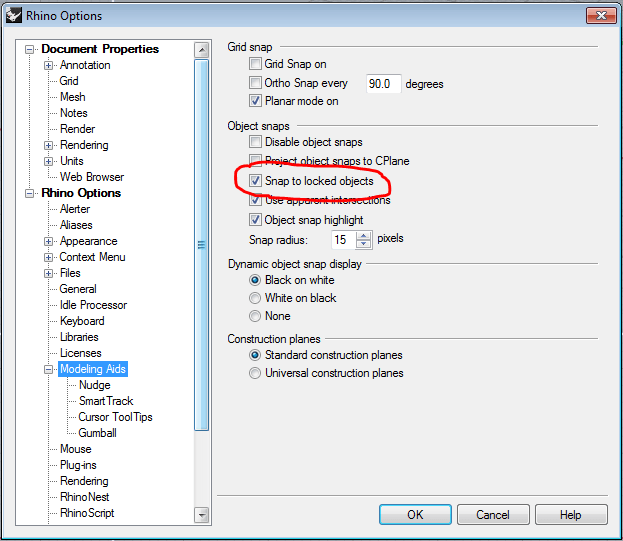Select Universal construction planes
This screenshot has height=541, width=623.
255,373
